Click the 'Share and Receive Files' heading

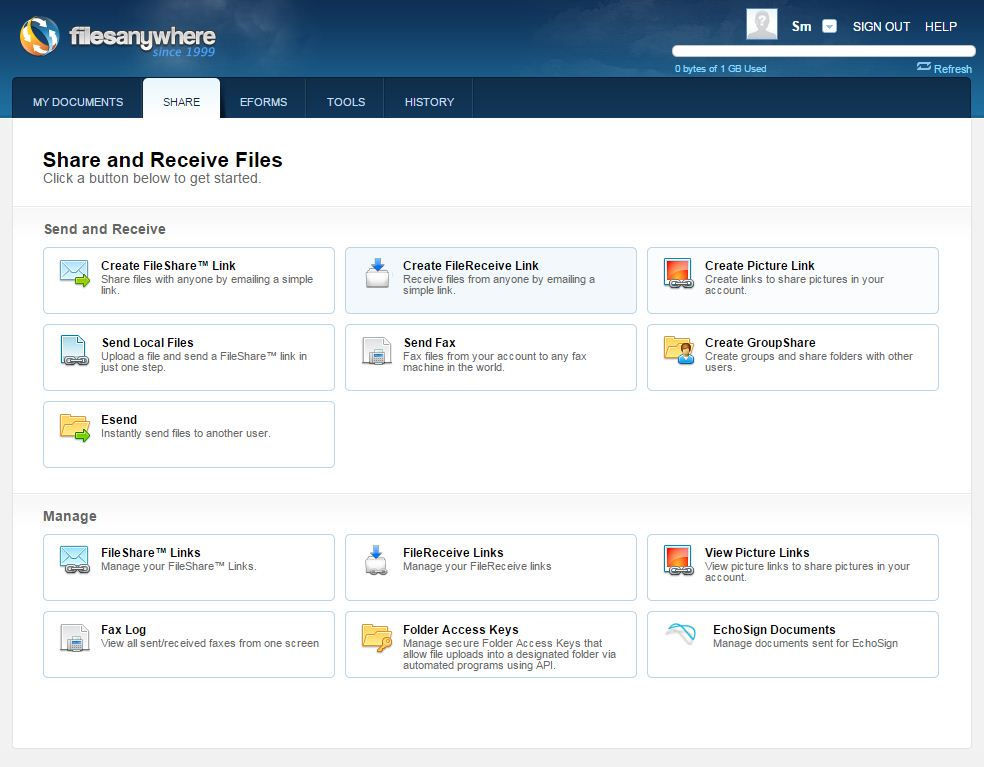pos(163,159)
